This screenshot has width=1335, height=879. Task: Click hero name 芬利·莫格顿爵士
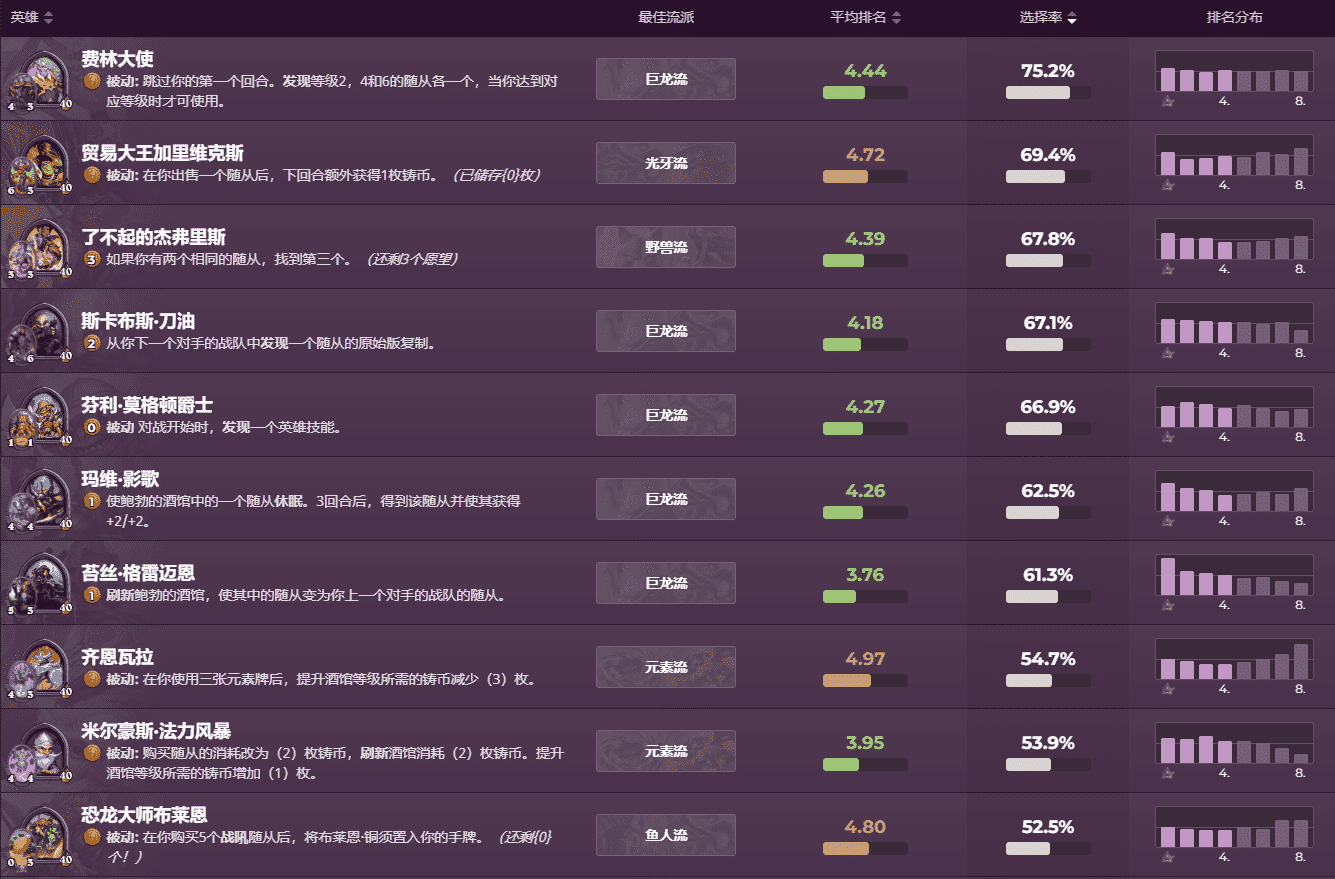(147, 405)
